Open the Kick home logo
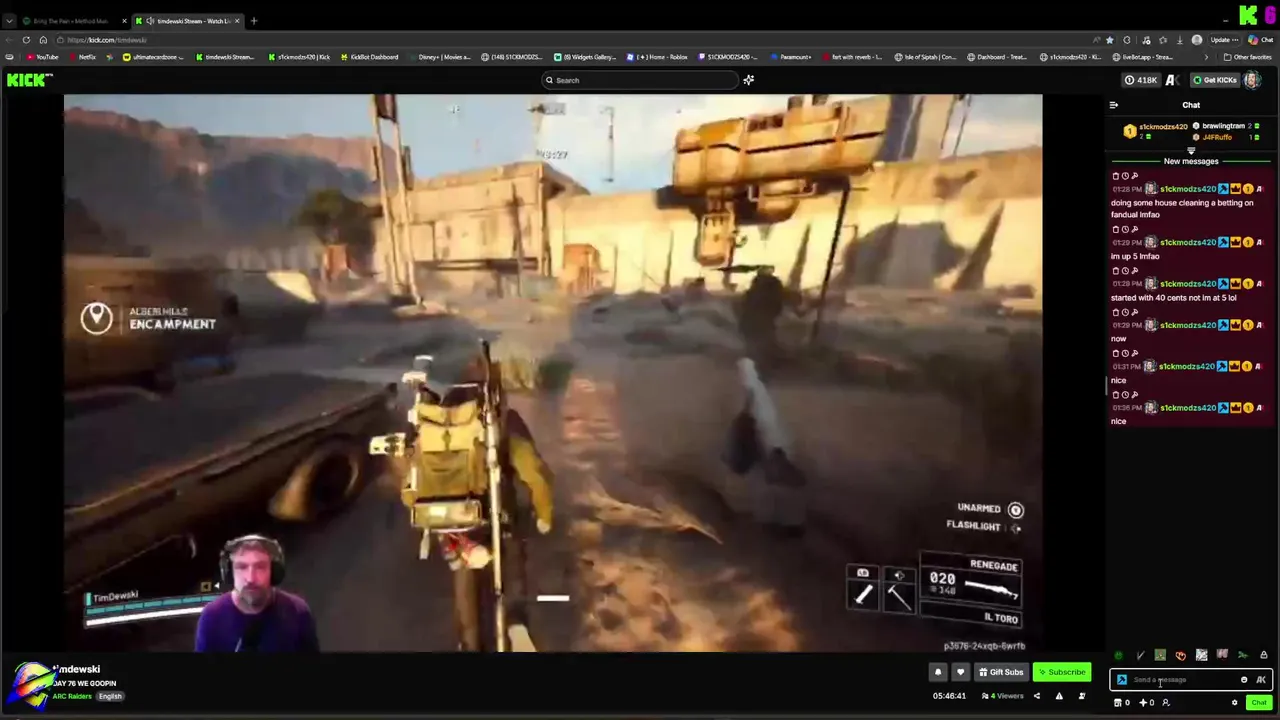 coord(29,80)
